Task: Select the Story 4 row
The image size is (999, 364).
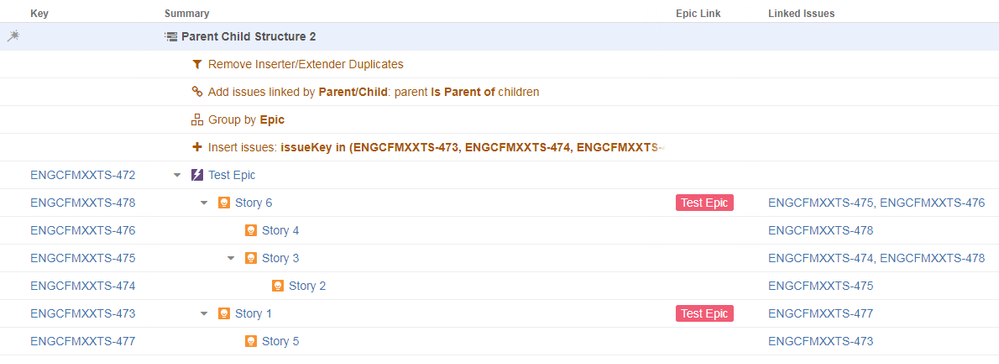Action: [500, 230]
